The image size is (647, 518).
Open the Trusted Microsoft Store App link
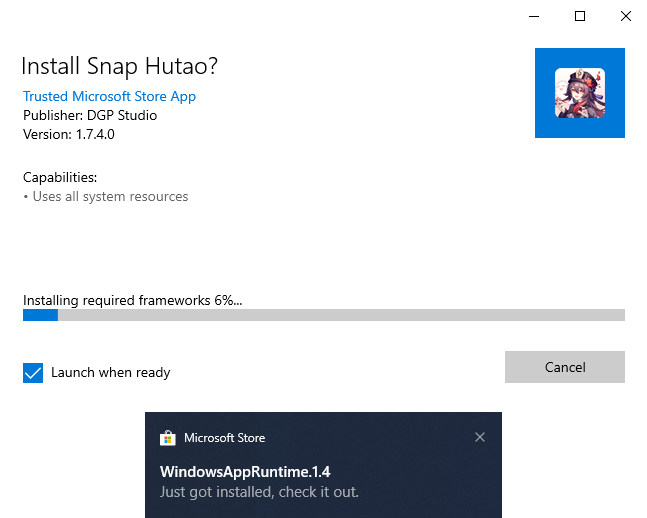109,97
